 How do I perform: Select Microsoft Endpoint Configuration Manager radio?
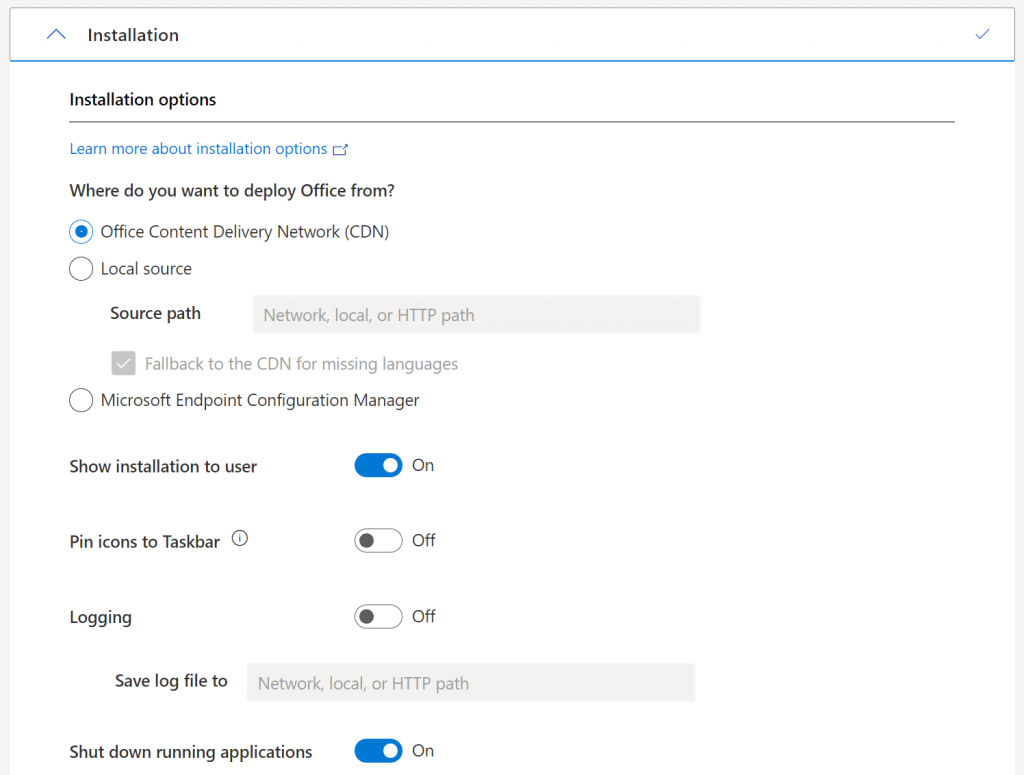pos(81,400)
